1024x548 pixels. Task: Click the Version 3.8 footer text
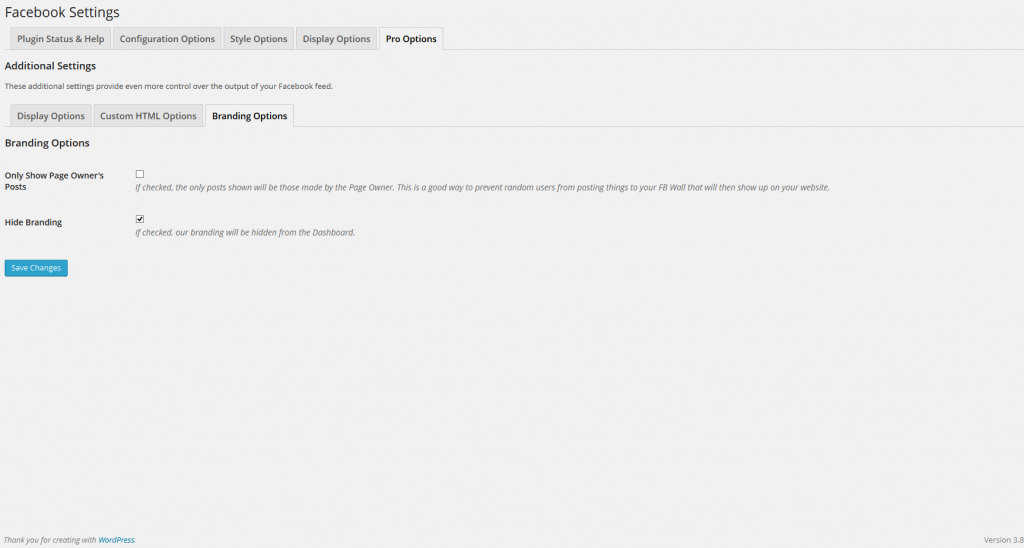1003,540
